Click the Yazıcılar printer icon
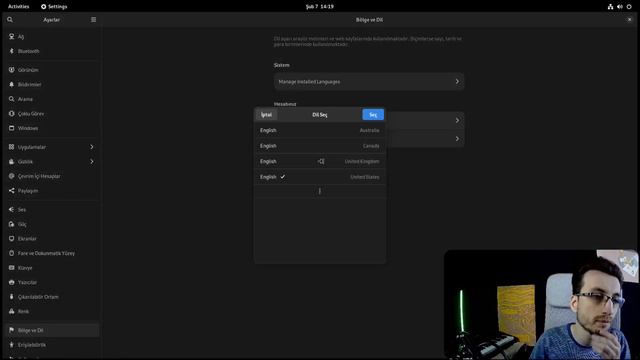 coord(11,282)
